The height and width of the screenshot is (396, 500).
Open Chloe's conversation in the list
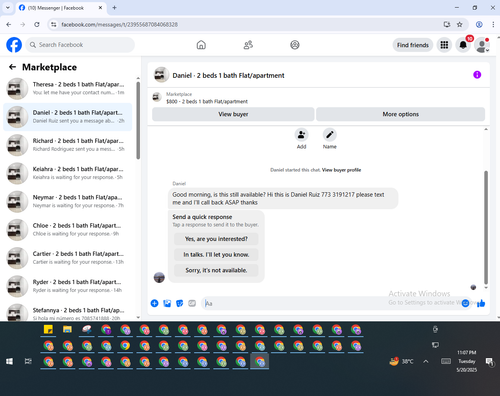[x=68, y=230]
